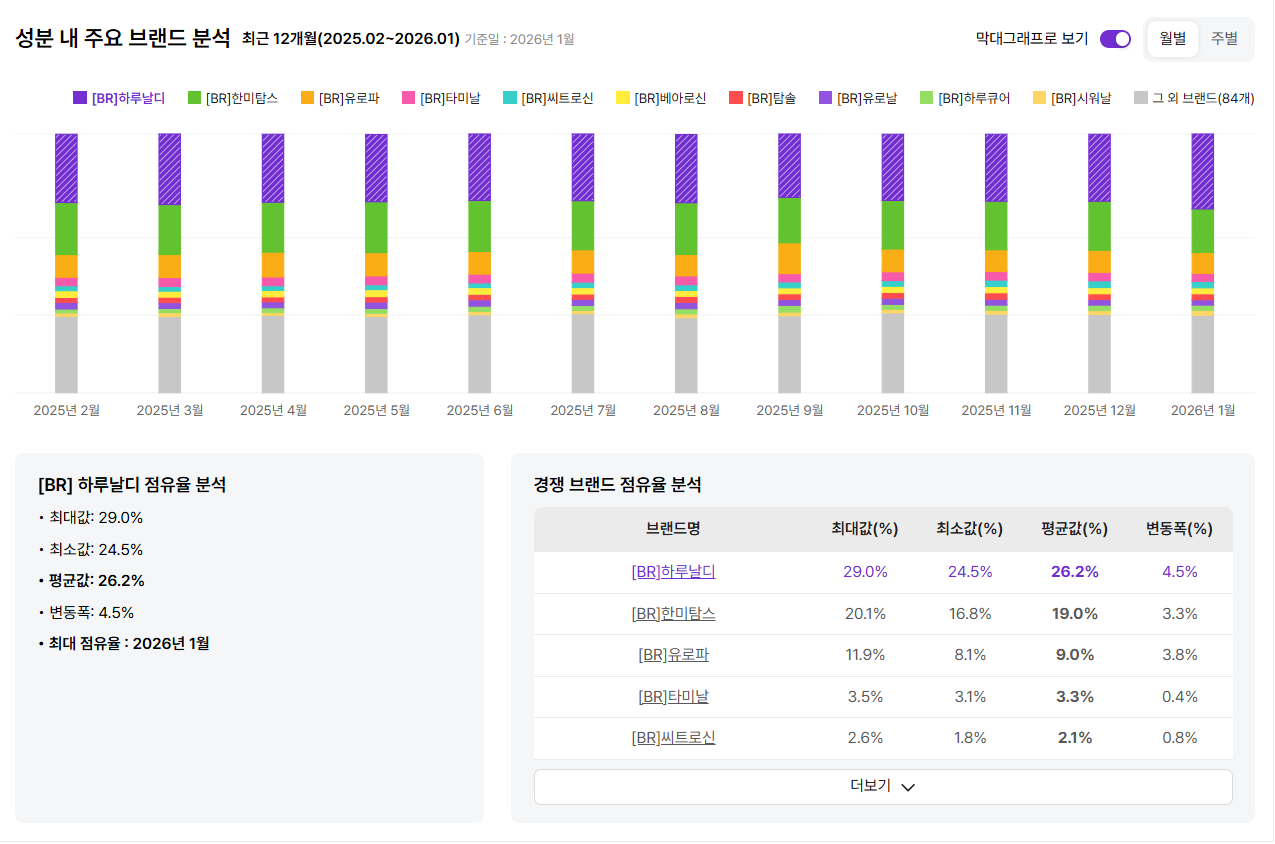Toggle [BR]유로파 orange legend icon
The image size is (1275, 844).
307,98
